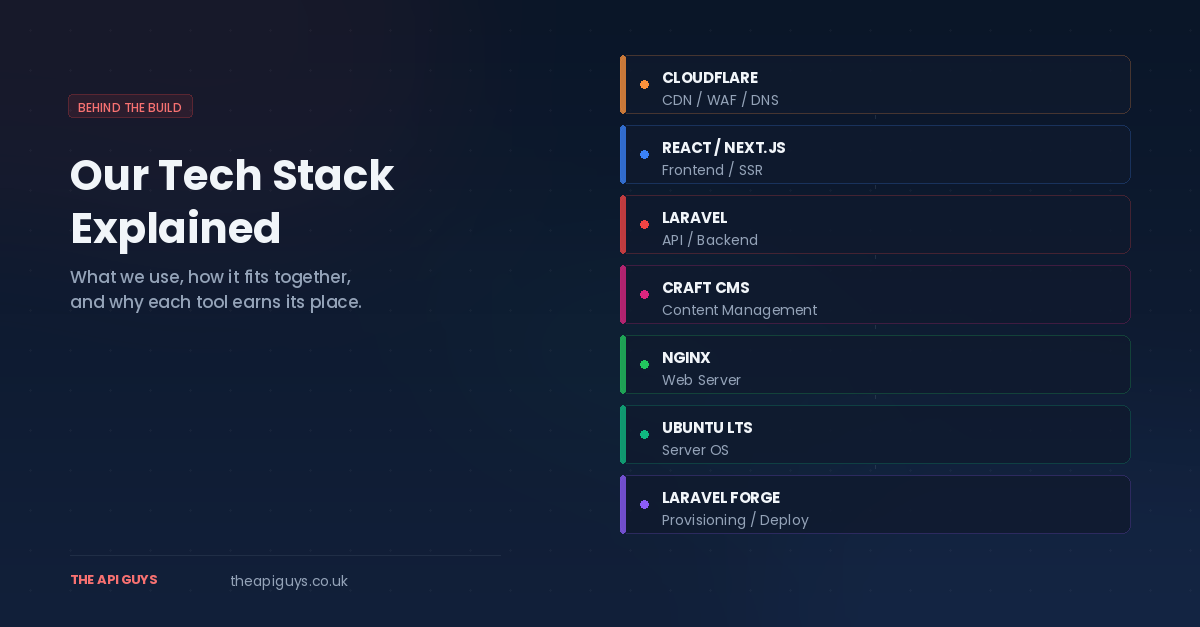The width and height of the screenshot is (1200, 627).
Task: Click the Our Tech Stack Explained heading
Action: point(232,202)
